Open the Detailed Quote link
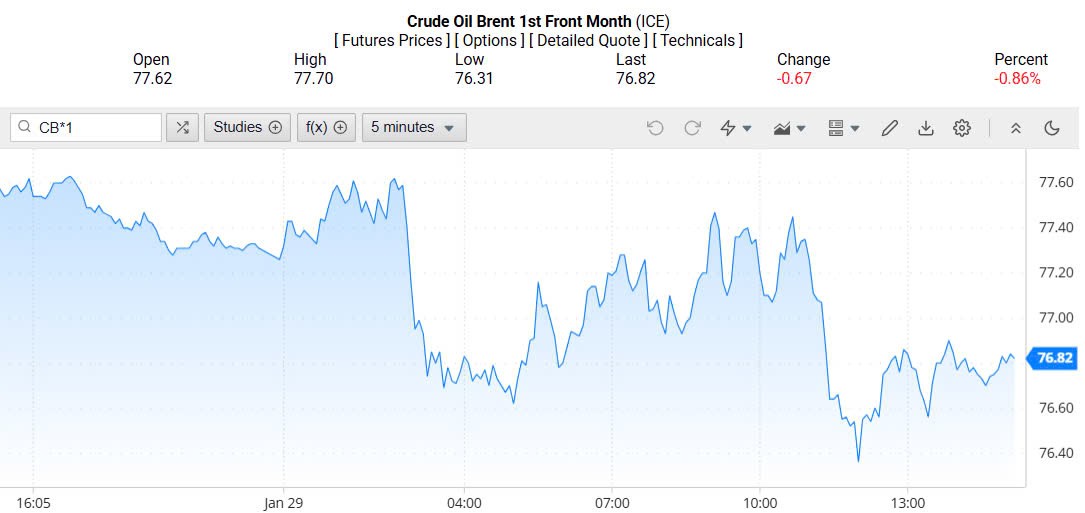Screen dimensions: 1085x513 tap(587, 40)
